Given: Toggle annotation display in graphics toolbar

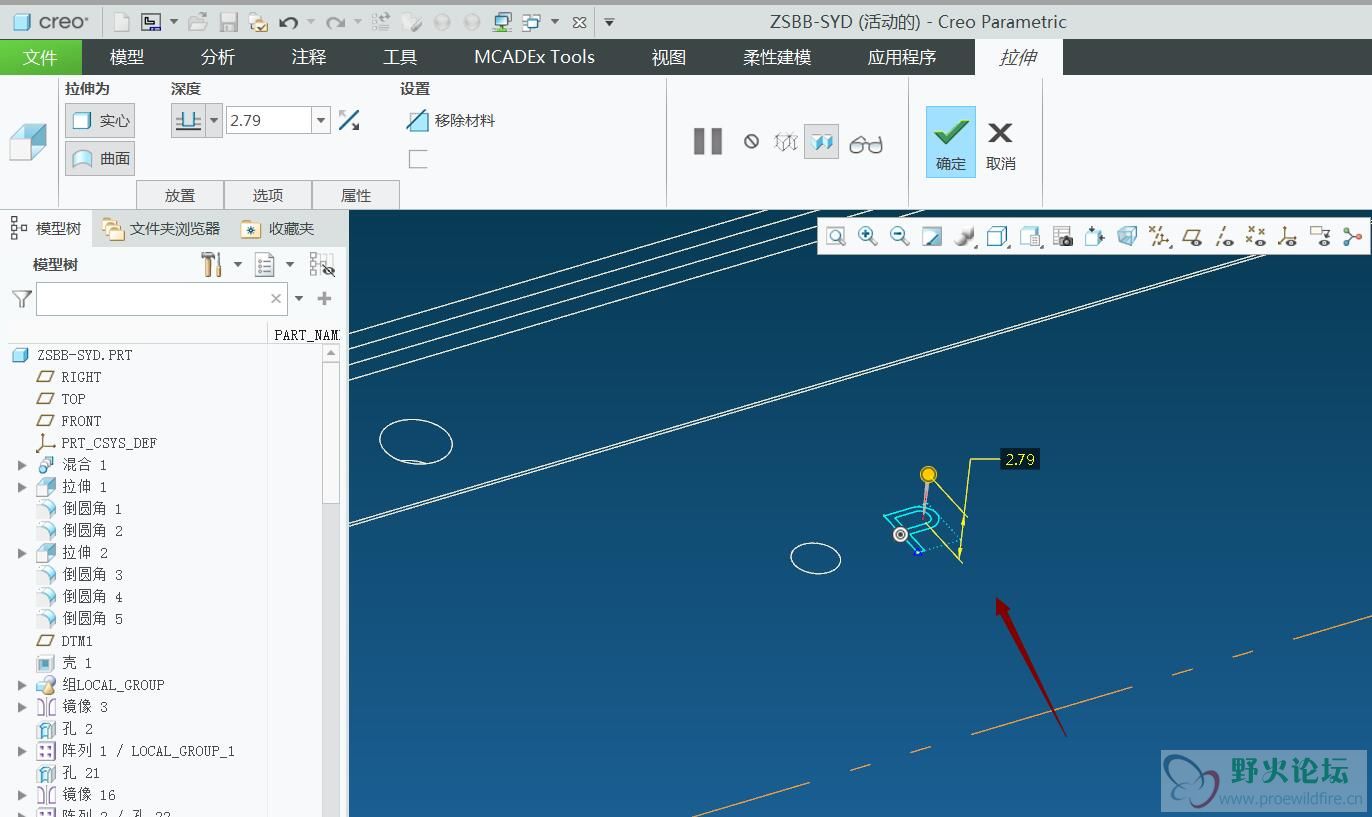Looking at the screenshot, I should pyautogui.click(x=1320, y=236).
